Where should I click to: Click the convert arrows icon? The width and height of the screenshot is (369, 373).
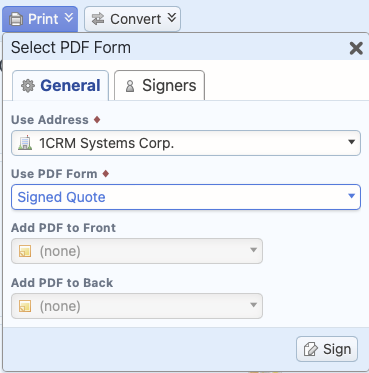(98, 19)
